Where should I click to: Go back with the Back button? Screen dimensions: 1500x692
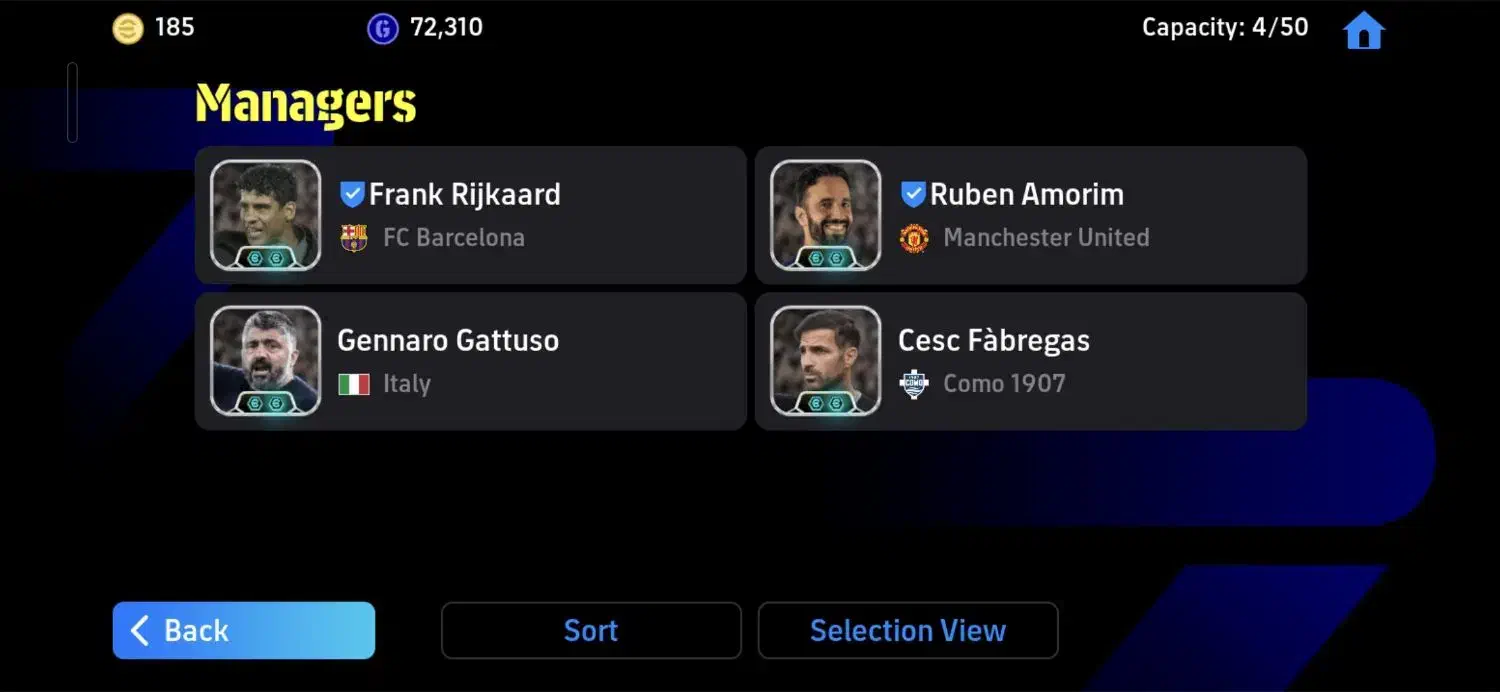pyautogui.click(x=244, y=631)
